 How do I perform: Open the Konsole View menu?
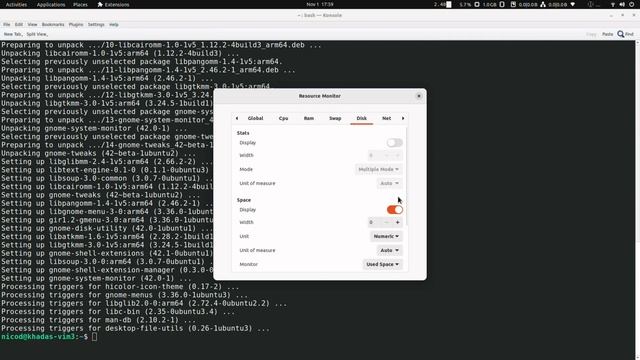click(32, 24)
